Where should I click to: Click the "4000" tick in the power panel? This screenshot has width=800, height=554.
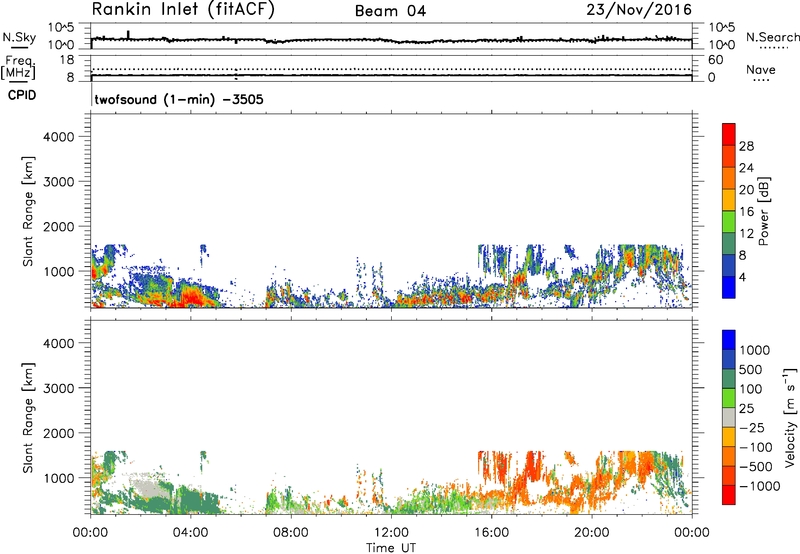point(59,137)
